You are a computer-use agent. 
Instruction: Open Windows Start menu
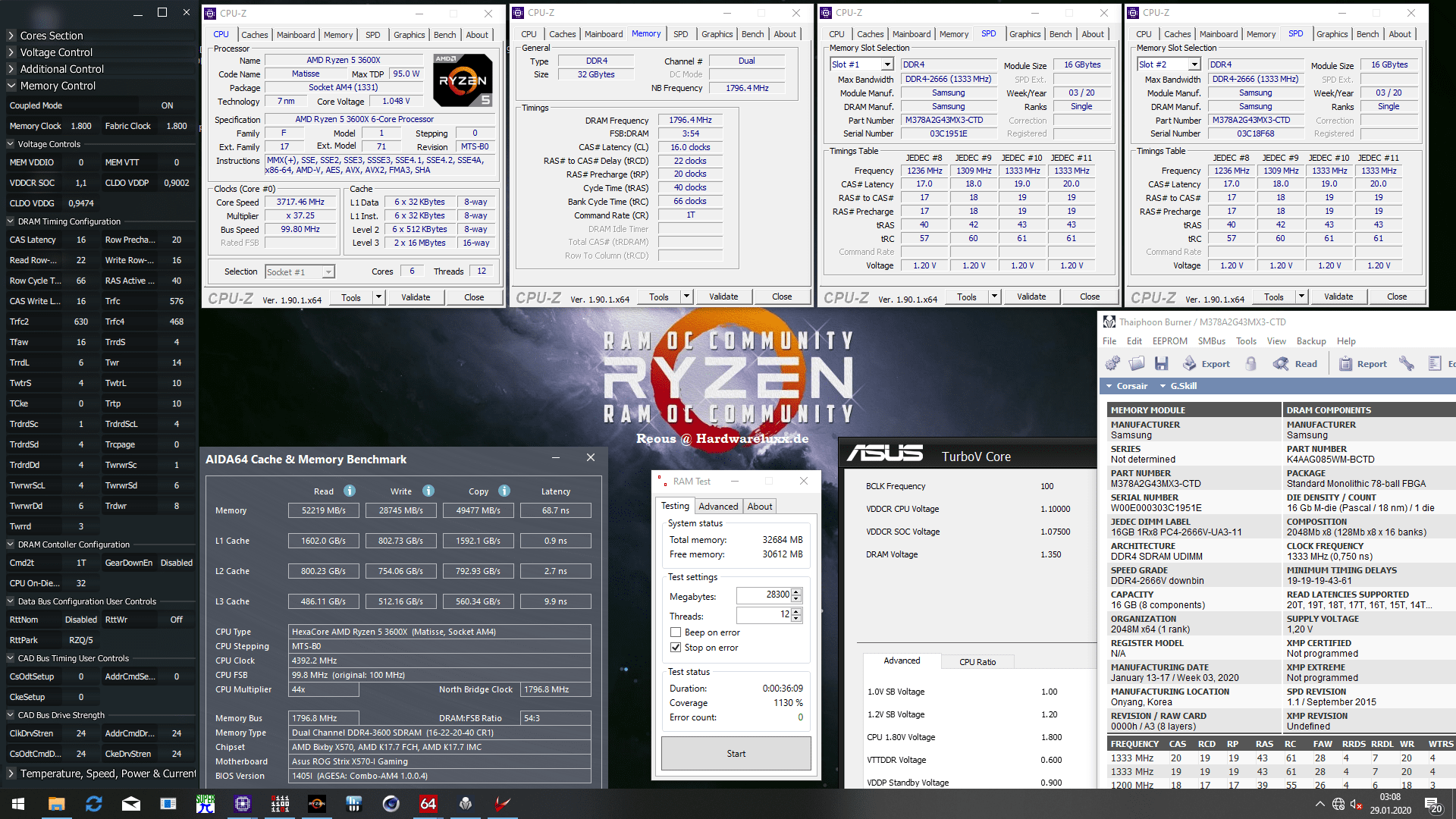click(x=18, y=804)
